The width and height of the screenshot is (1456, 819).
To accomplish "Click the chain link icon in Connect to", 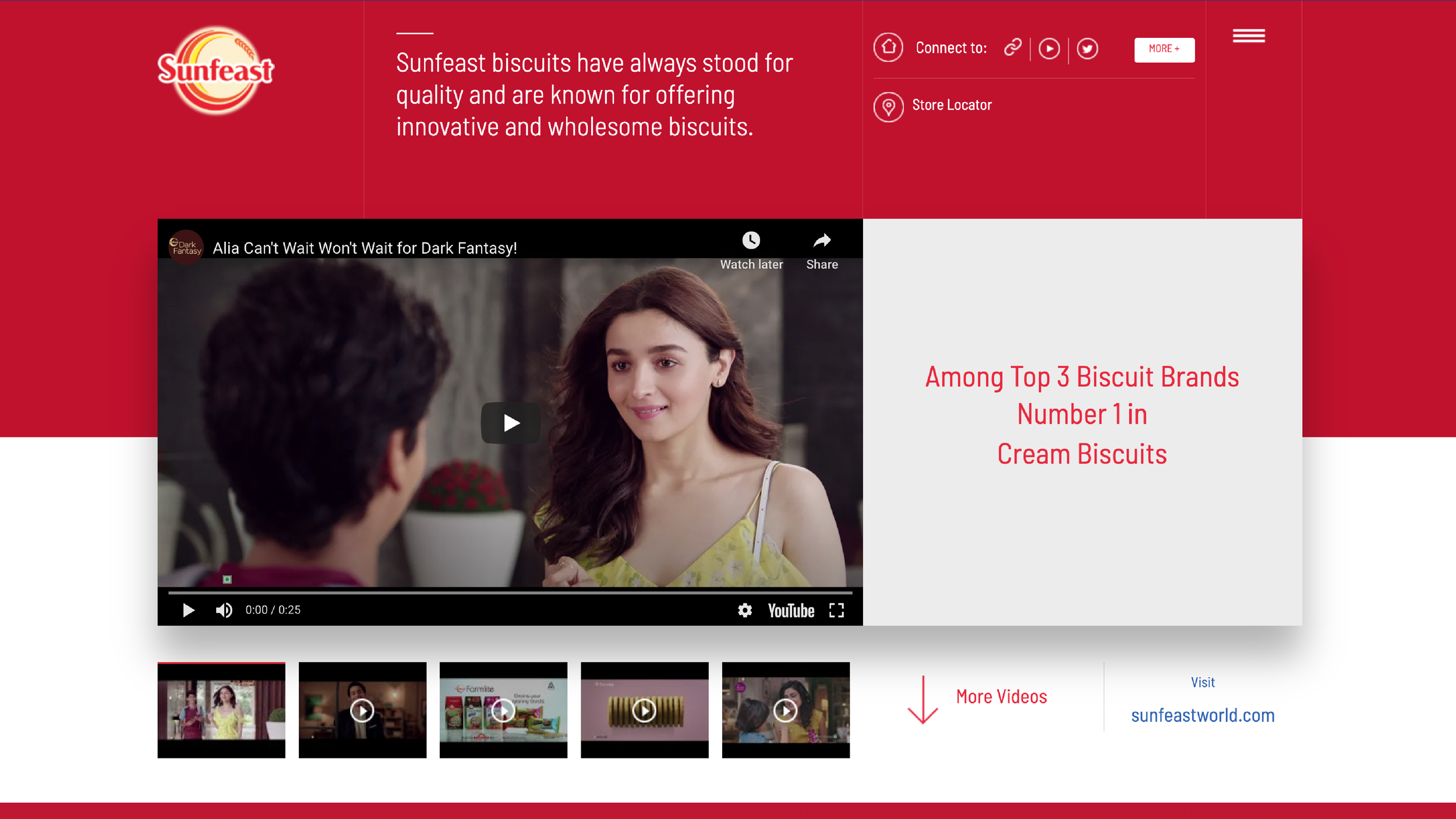I will click(x=1013, y=47).
